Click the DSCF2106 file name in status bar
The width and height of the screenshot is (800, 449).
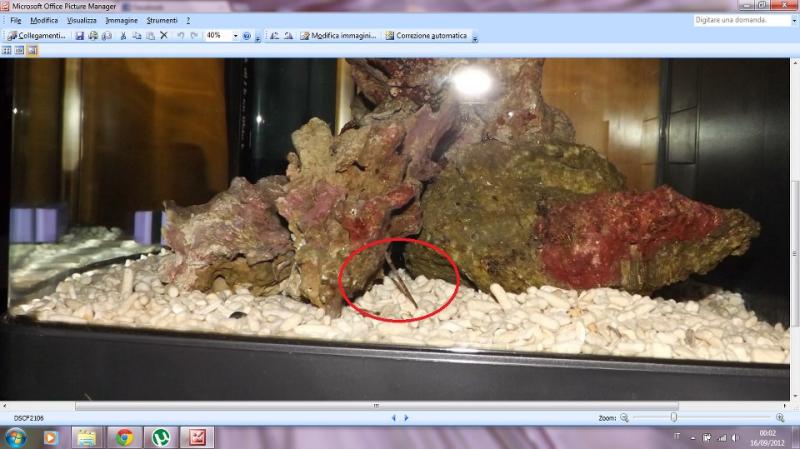coord(29,418)
